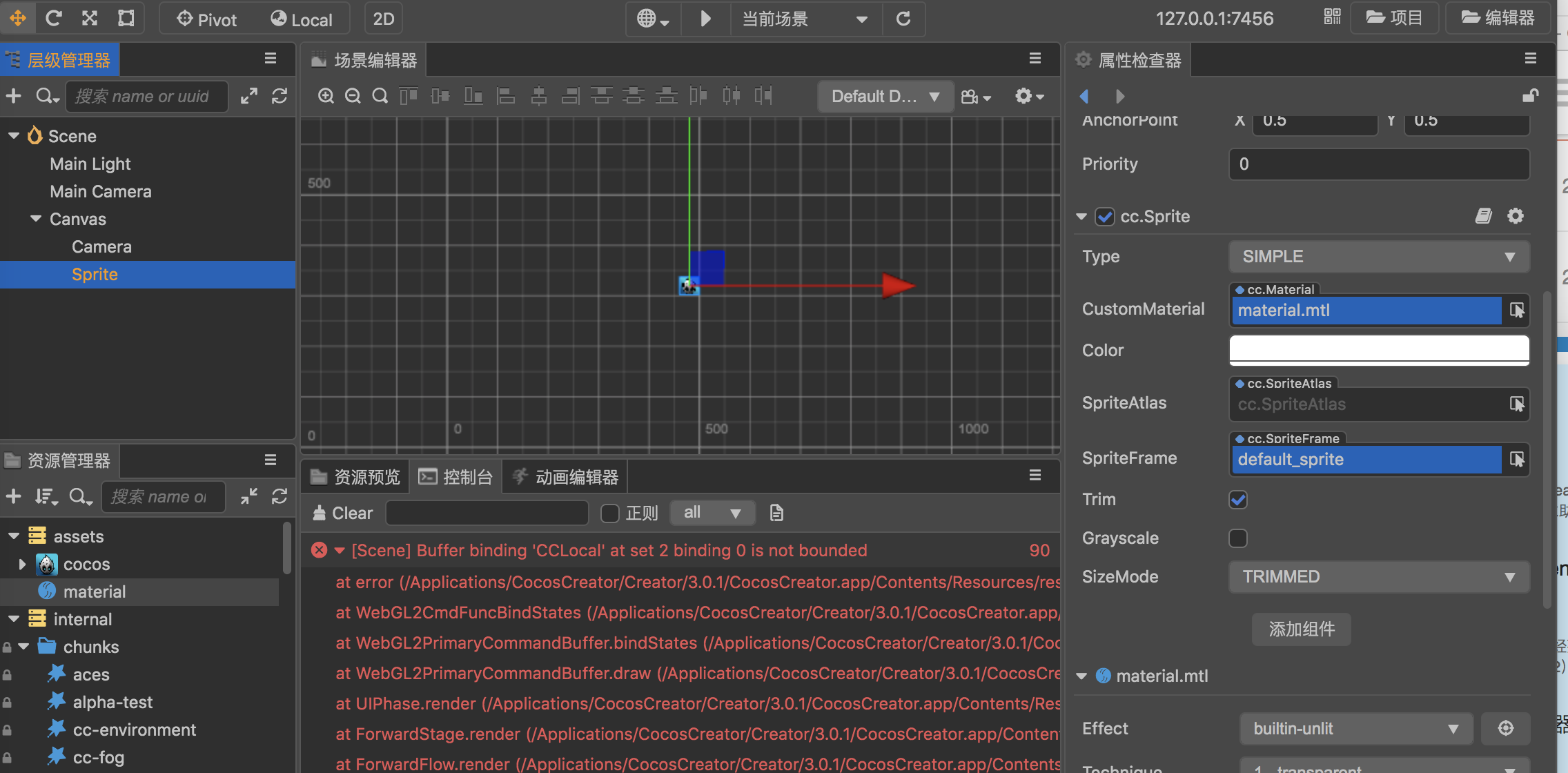Collapse the Canvas node in hierarchy
1568x773 pixels.
[36, 219]
